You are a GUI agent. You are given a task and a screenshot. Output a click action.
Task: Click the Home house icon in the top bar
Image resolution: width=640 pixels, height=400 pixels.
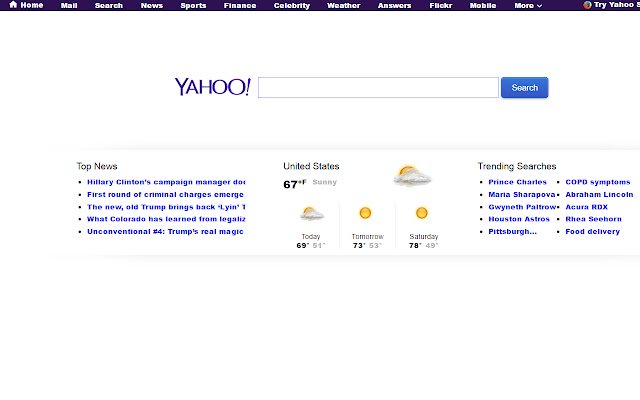tap(13, 4)
